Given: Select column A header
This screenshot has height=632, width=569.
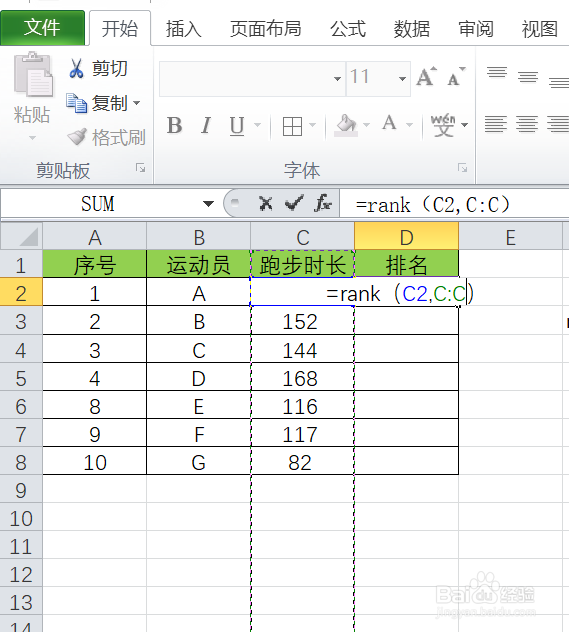Looking at the screenshot, I should click(x=95, y=237).
